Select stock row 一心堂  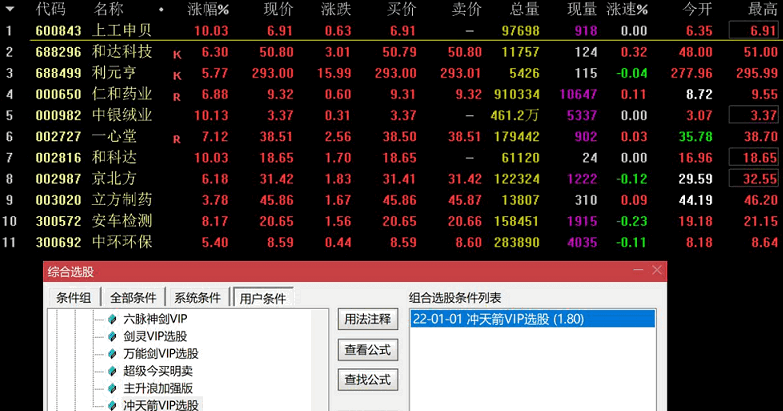point(392,136)
